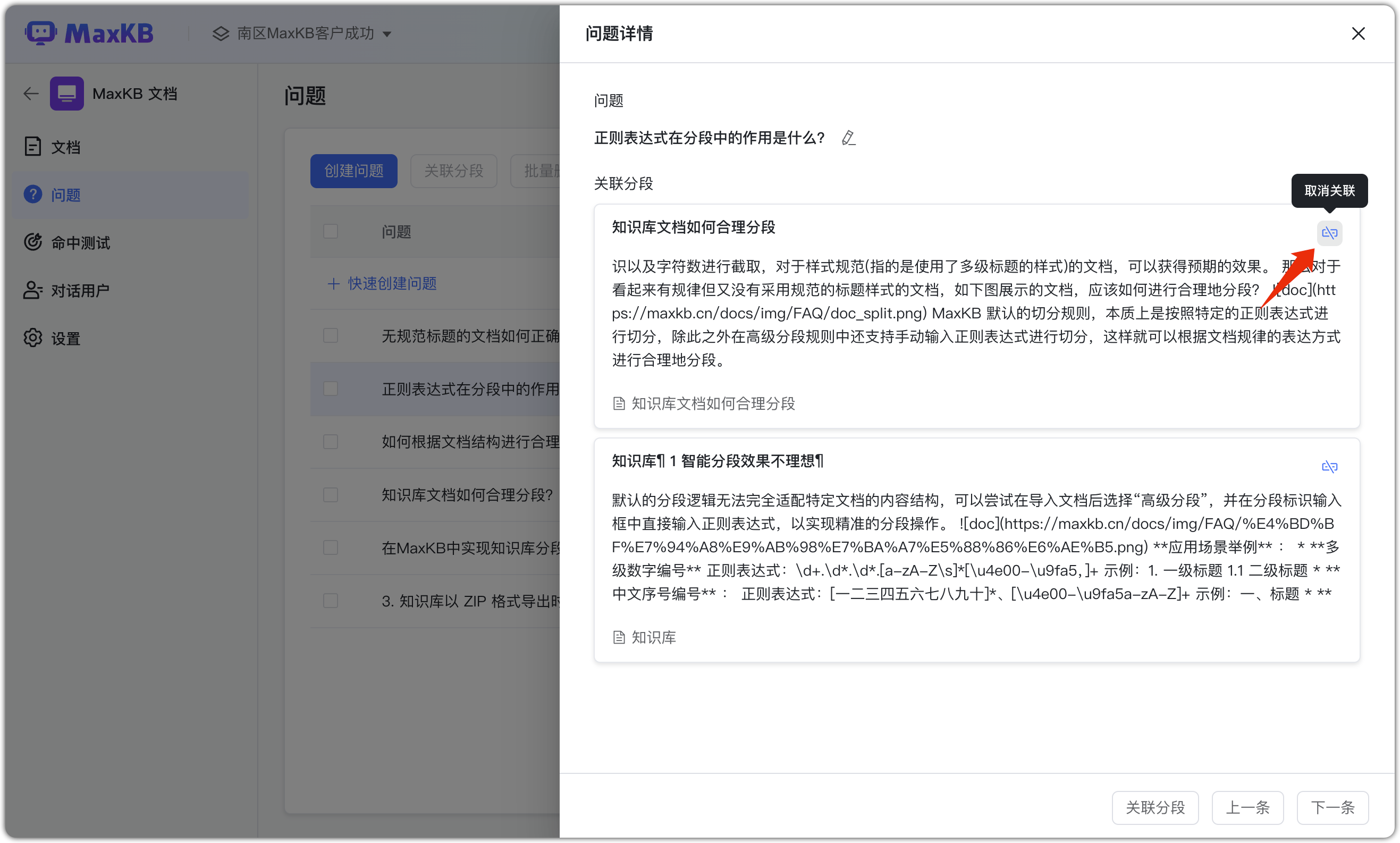Image resolution: width=1400 pixels, height=843 pixels.
Task: Check the box for 正则表达式在分段中的作用 row
Action: [330, 389]
